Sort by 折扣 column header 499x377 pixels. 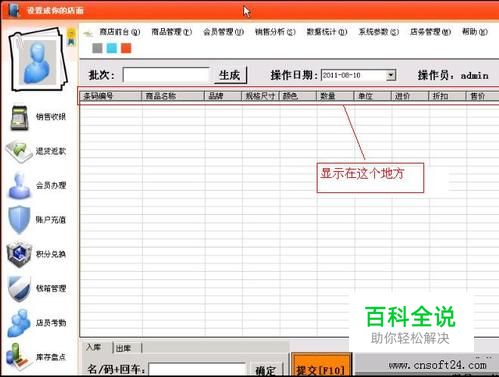coord(447,96)
